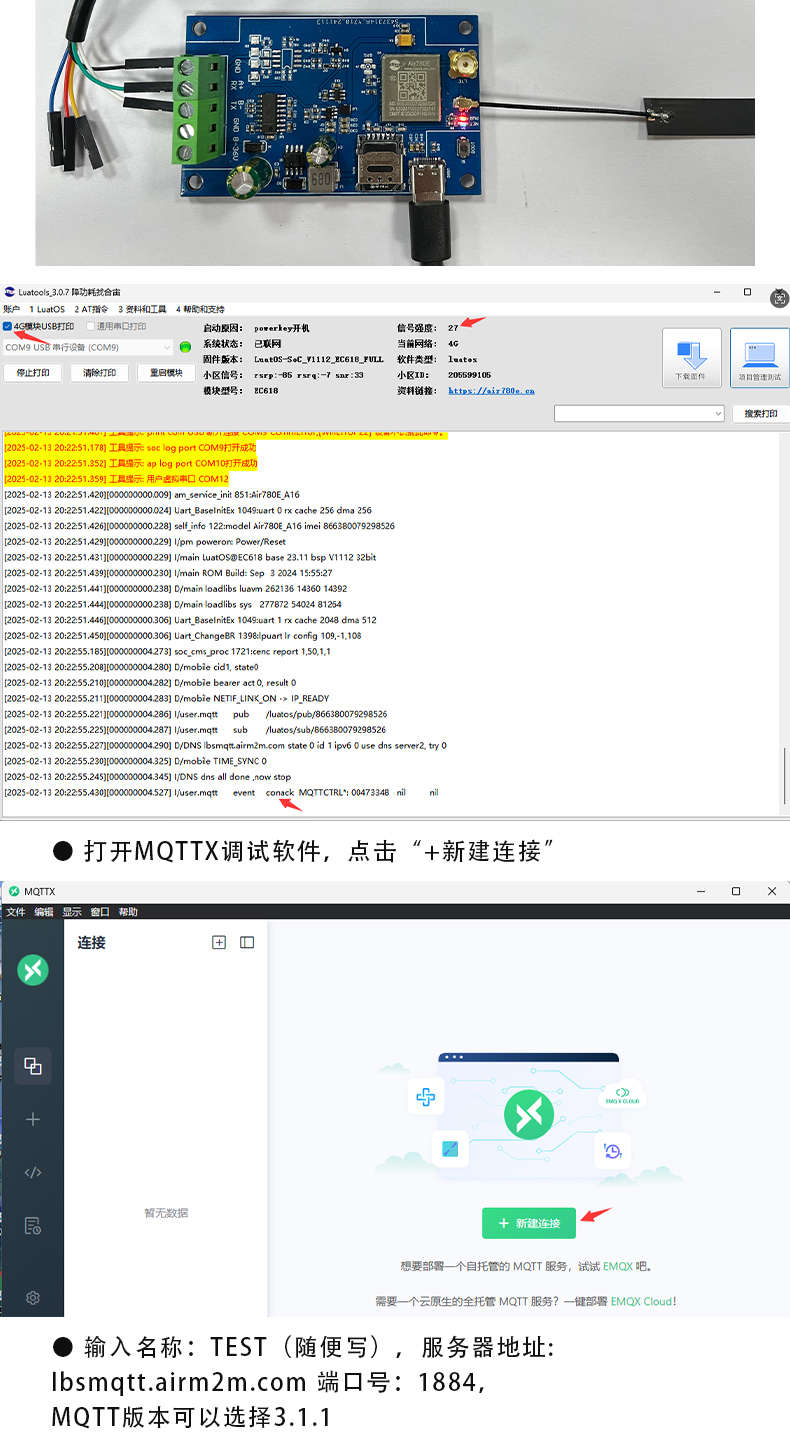
Task: Toggle the 4G模块USB打印 checkbox
Action: [8, 326]
